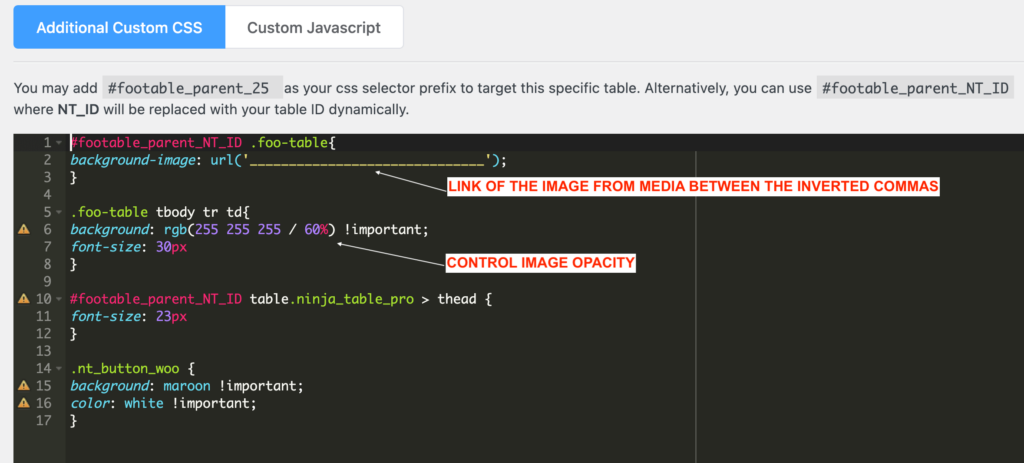Collapse the #footable_parent_NT_ID .foo-table block at line 1
Image resolution: width=1024 pixels, height=463 pixels.
coord(61,143)
